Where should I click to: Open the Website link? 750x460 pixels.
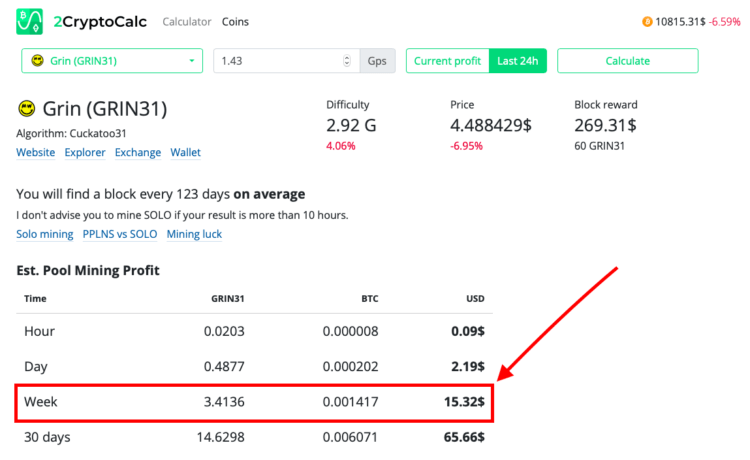[36, 152]
